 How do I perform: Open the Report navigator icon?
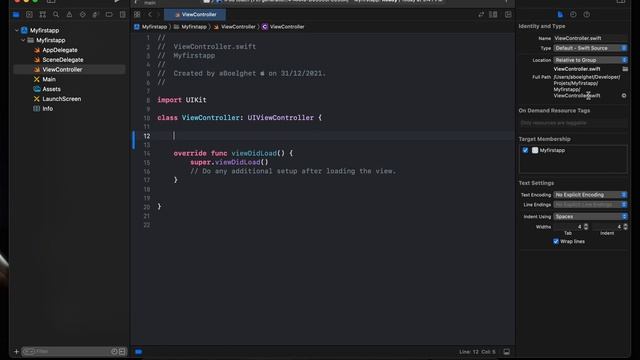coord(122,15)
